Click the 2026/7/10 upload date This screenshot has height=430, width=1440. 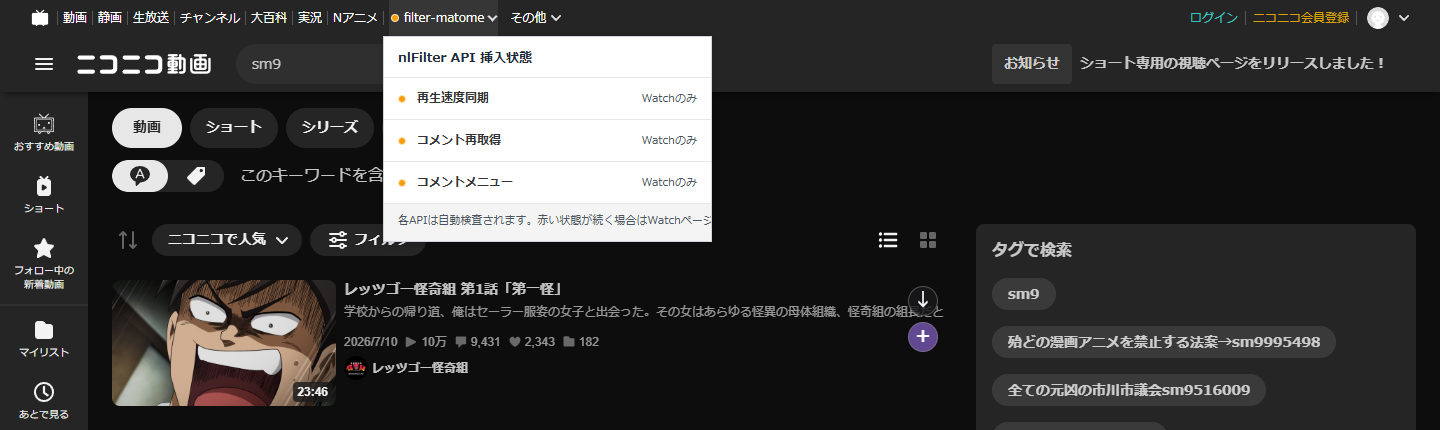(x=370, y=342)
